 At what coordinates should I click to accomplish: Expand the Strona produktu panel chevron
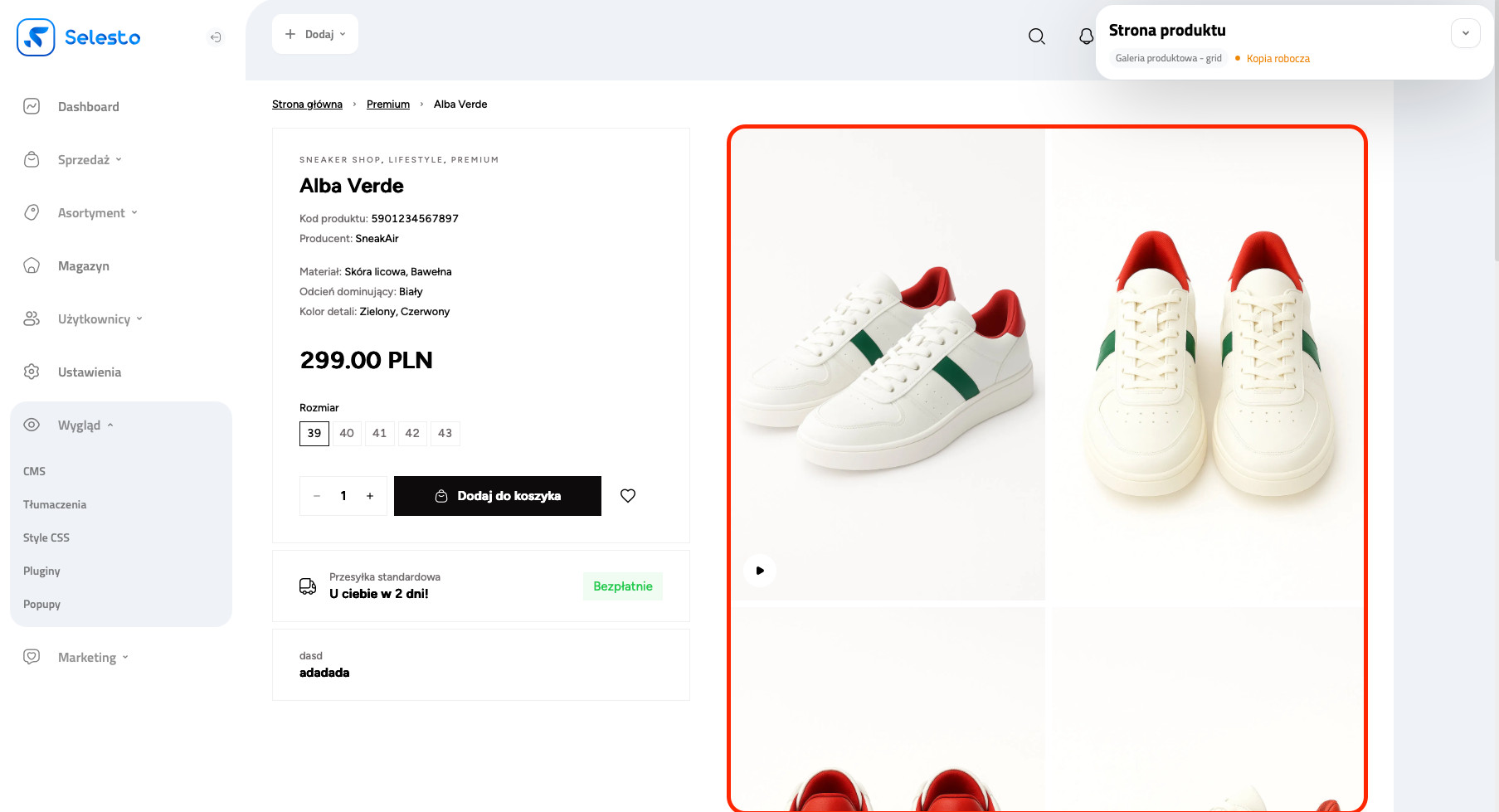point(1465,33)
